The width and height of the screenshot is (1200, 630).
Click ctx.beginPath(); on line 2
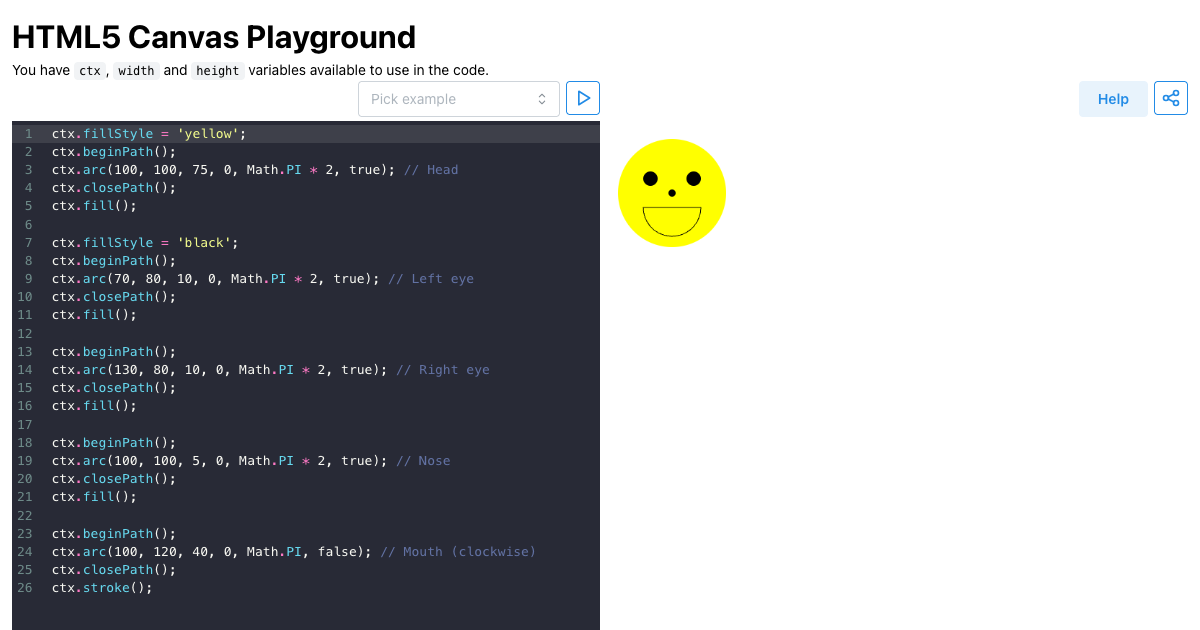[114, 152]
